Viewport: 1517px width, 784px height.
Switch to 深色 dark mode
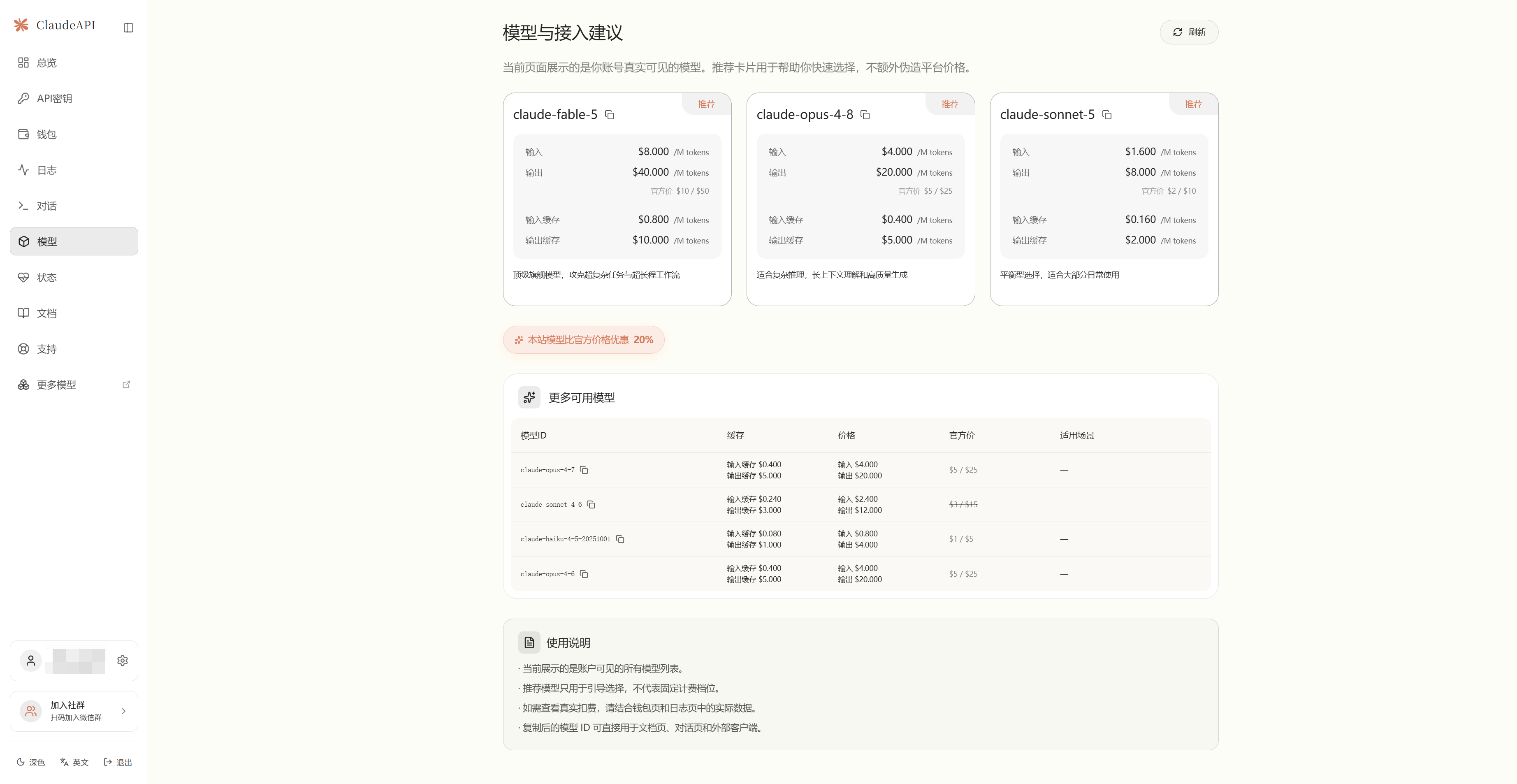[30, 763]
